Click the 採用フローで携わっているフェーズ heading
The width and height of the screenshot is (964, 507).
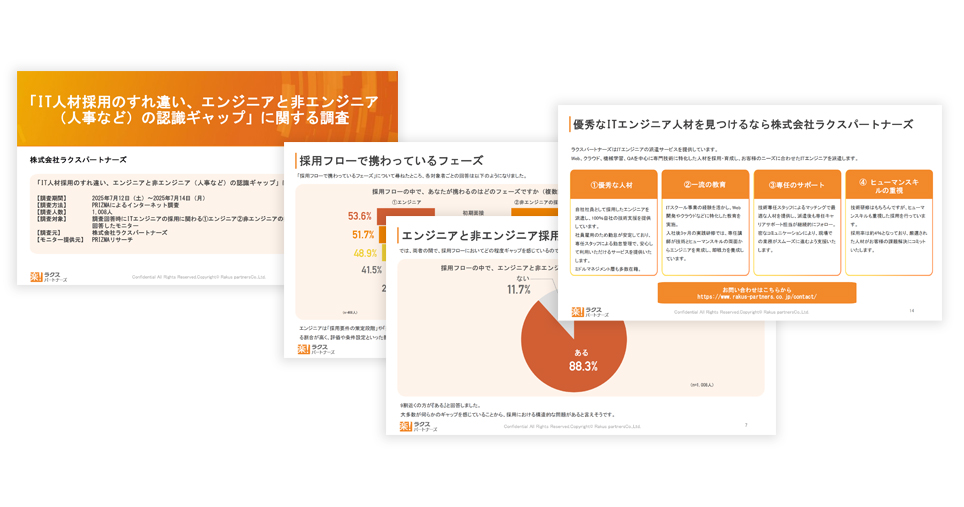click(391, 161)
